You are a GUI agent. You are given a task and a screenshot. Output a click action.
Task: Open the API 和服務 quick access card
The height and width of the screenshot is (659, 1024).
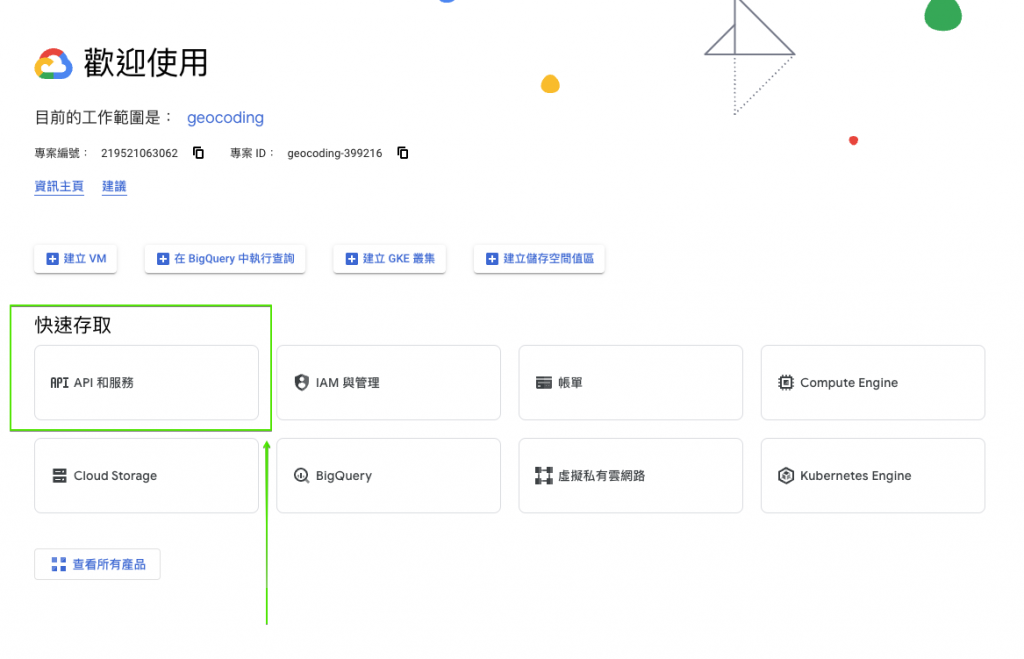146,383
